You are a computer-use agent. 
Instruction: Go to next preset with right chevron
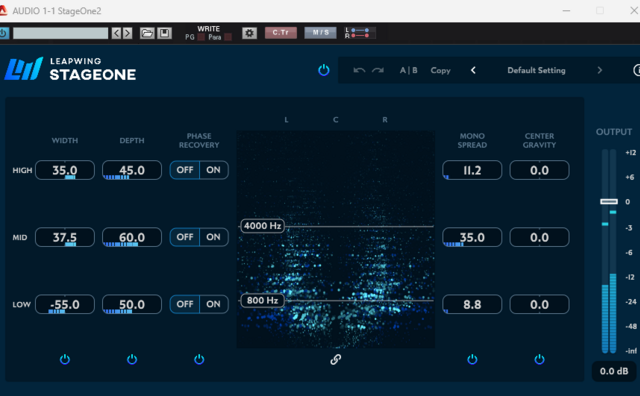(x=600, y=70)
